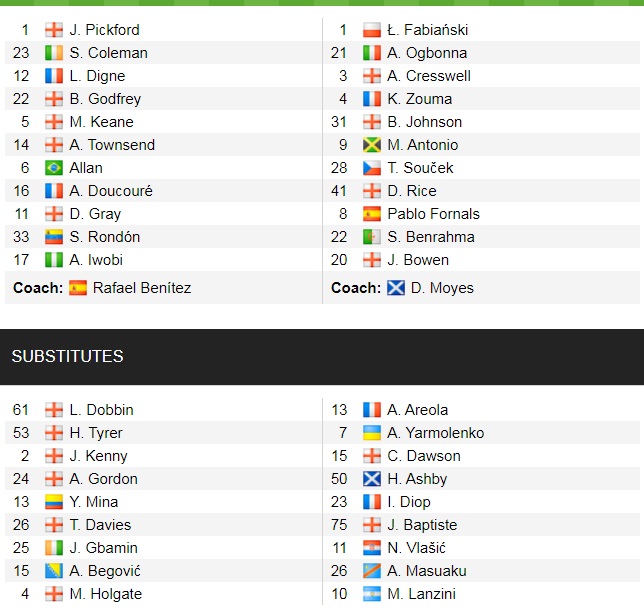Click the Spain flag beside Rafael Benítez
The height and width of the screenshot is (614, 644).
pos(78,288)
